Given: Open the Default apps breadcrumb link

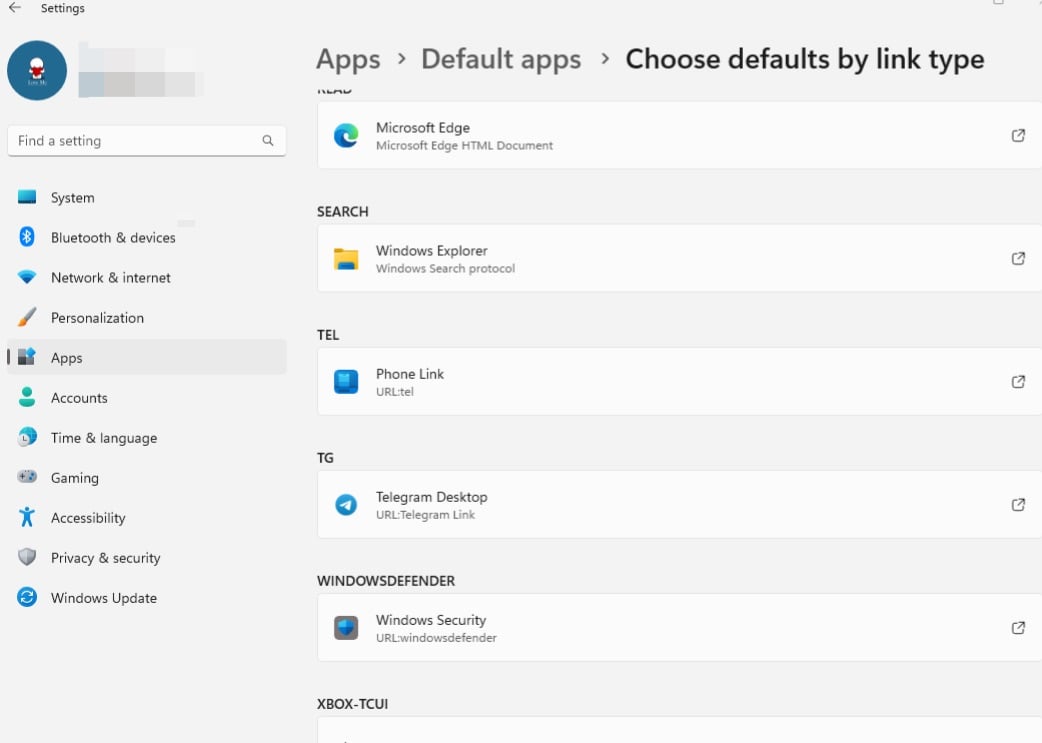Looking at the screenshot, I should [501, 59].
